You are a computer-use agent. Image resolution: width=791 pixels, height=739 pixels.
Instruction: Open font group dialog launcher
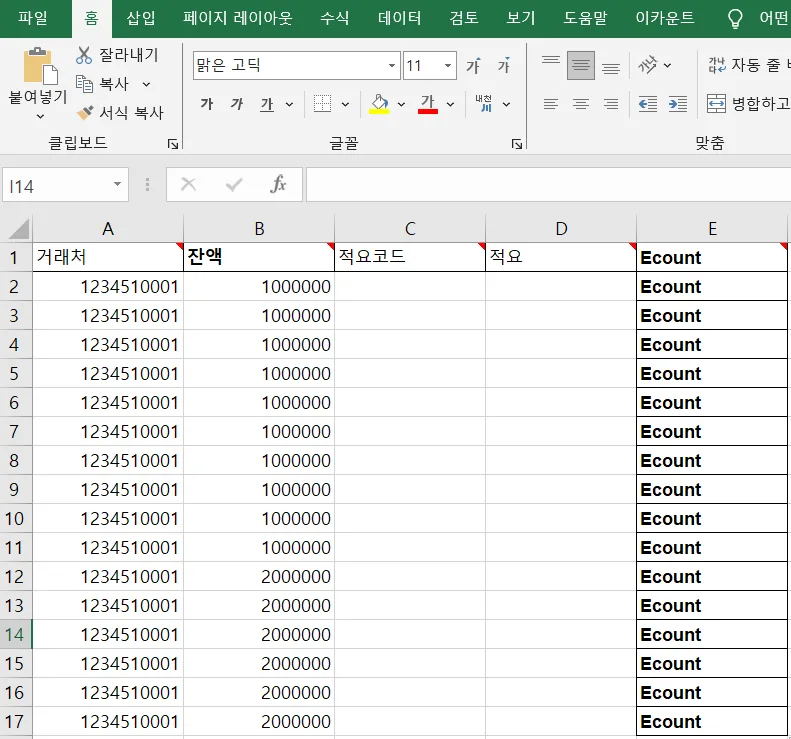pos(517,144)
